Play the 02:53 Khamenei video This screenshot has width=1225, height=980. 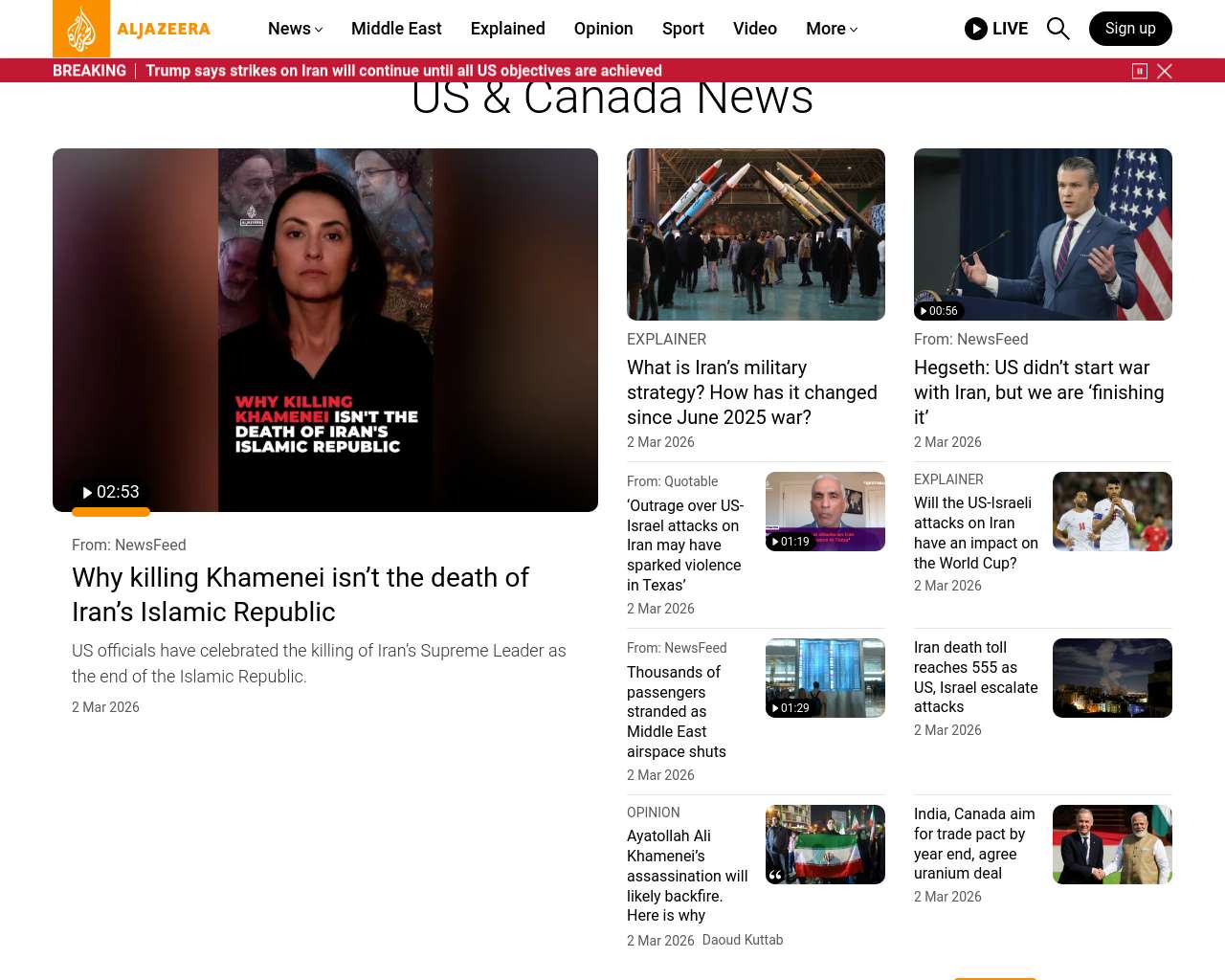click(x=110, y=492)
